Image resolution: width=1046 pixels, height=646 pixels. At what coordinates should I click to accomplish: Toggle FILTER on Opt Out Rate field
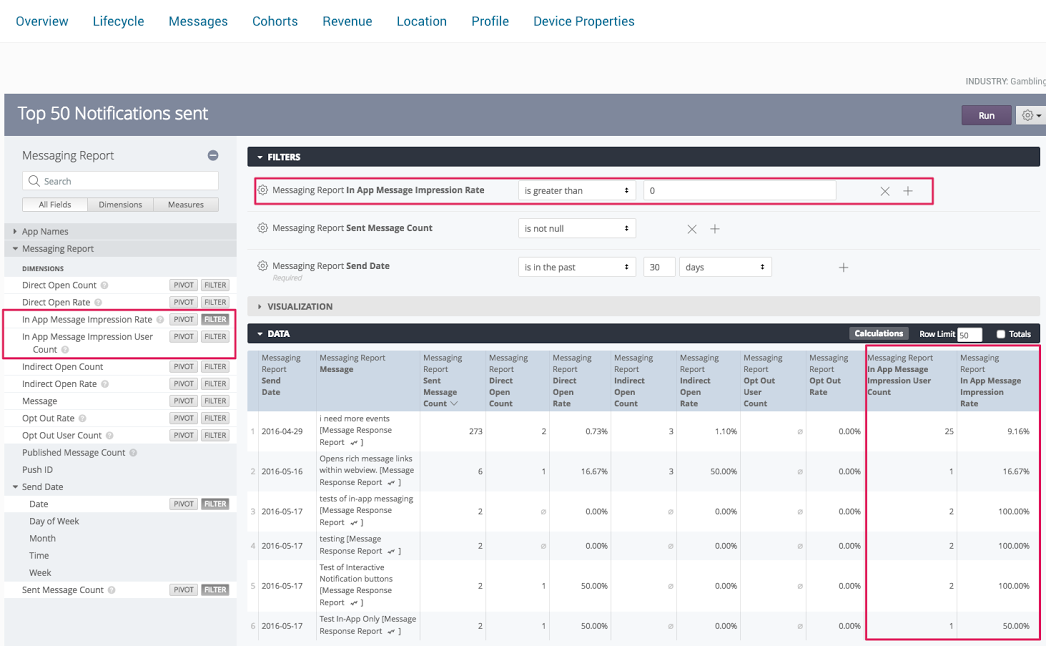[x=215, y=418]
